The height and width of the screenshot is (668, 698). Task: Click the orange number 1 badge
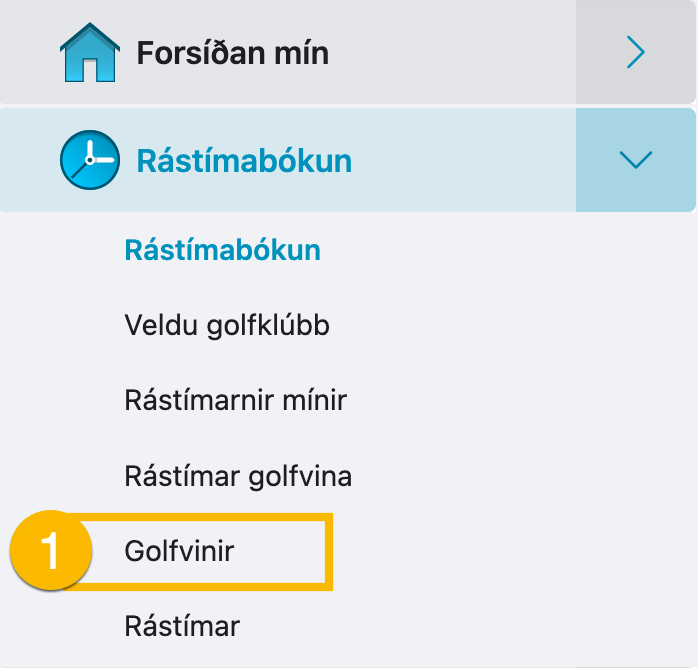pos(49,551)
